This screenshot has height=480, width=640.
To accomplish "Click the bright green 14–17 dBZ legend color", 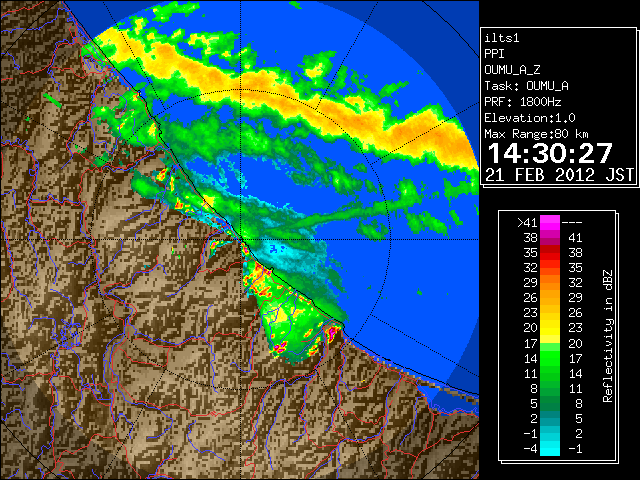I will (550, 358).
